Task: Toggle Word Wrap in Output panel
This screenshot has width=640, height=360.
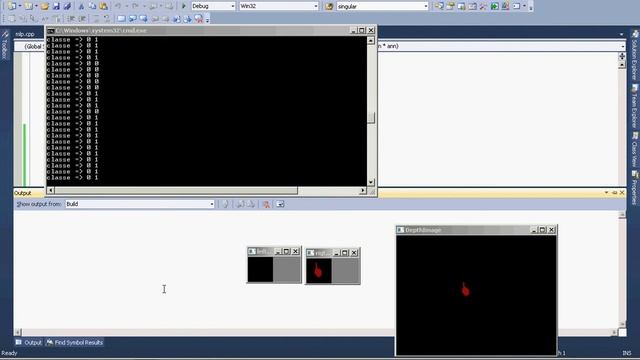Action: [x=280, y=204]
